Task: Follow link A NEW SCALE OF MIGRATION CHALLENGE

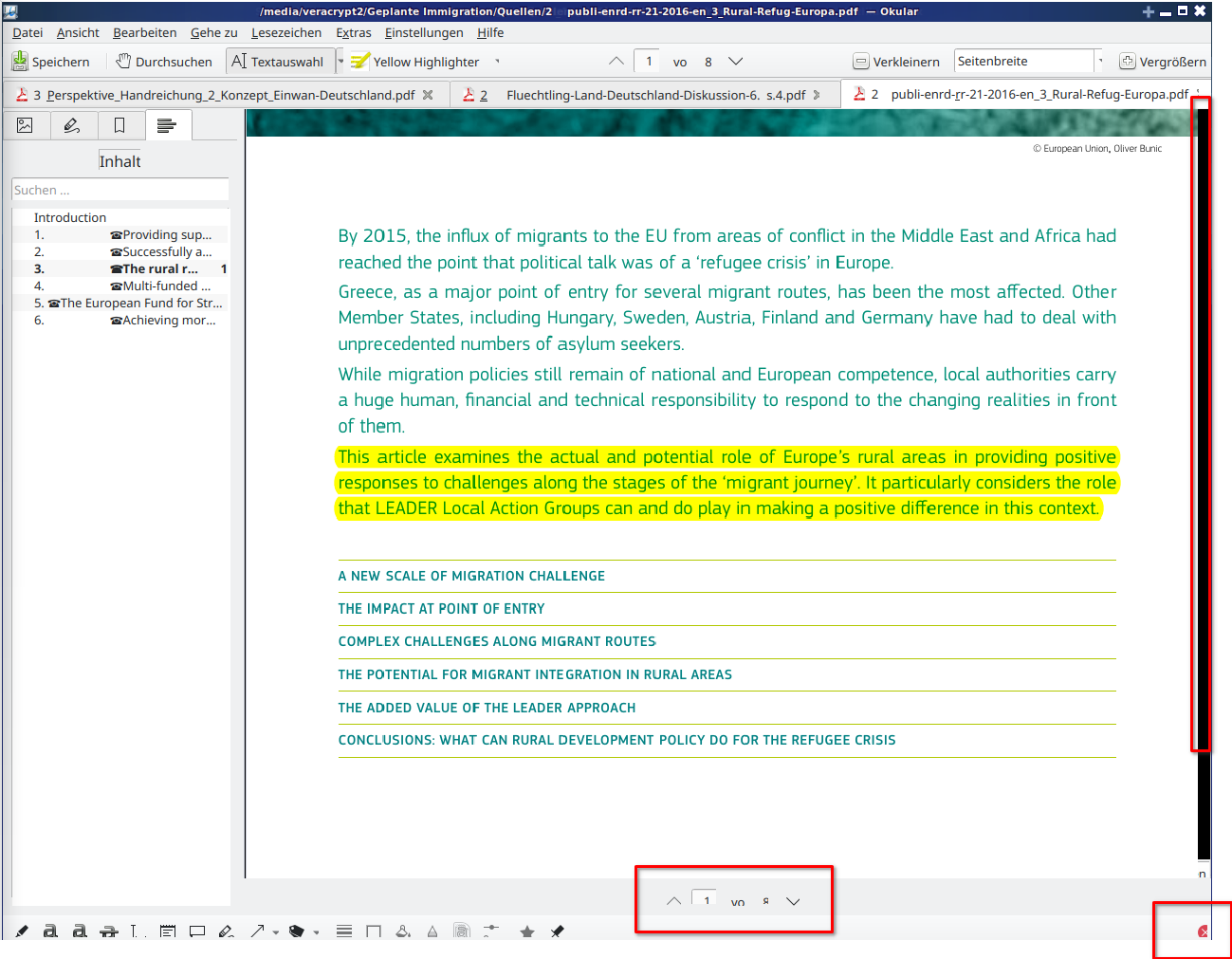Action: pos(471,576)
